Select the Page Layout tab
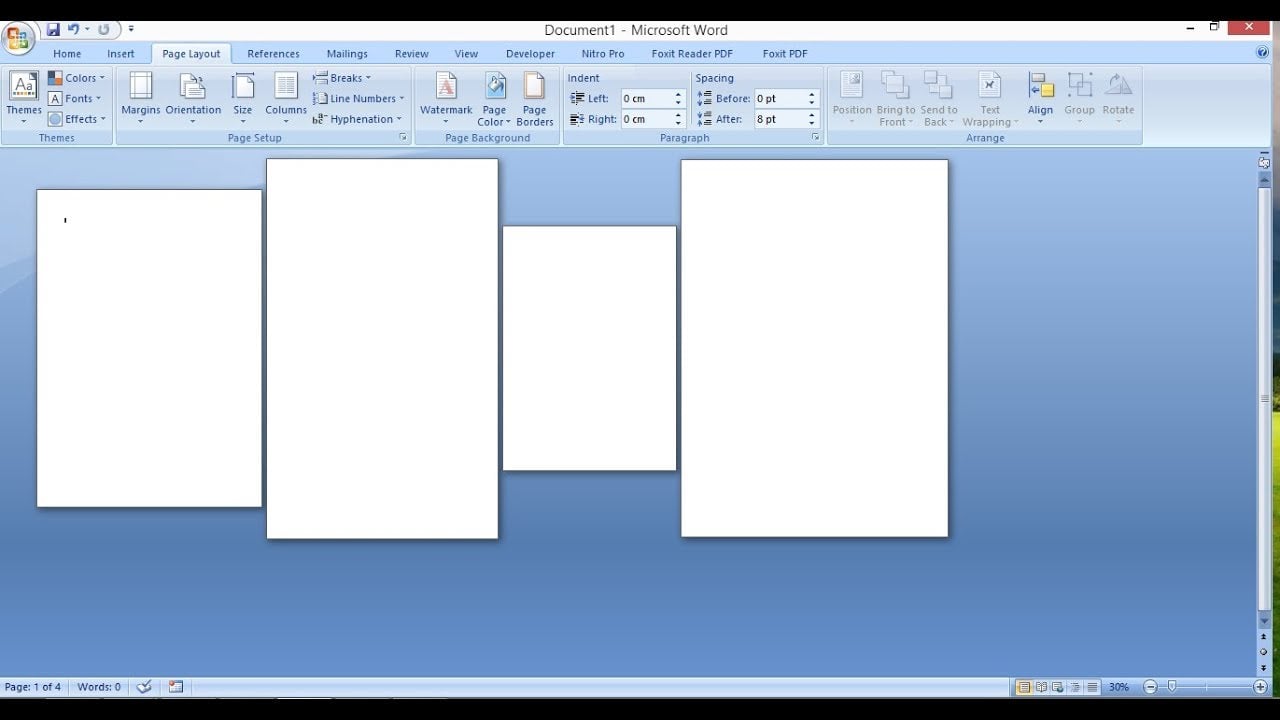Screen dimensions: 1280x720 point(191,54)
